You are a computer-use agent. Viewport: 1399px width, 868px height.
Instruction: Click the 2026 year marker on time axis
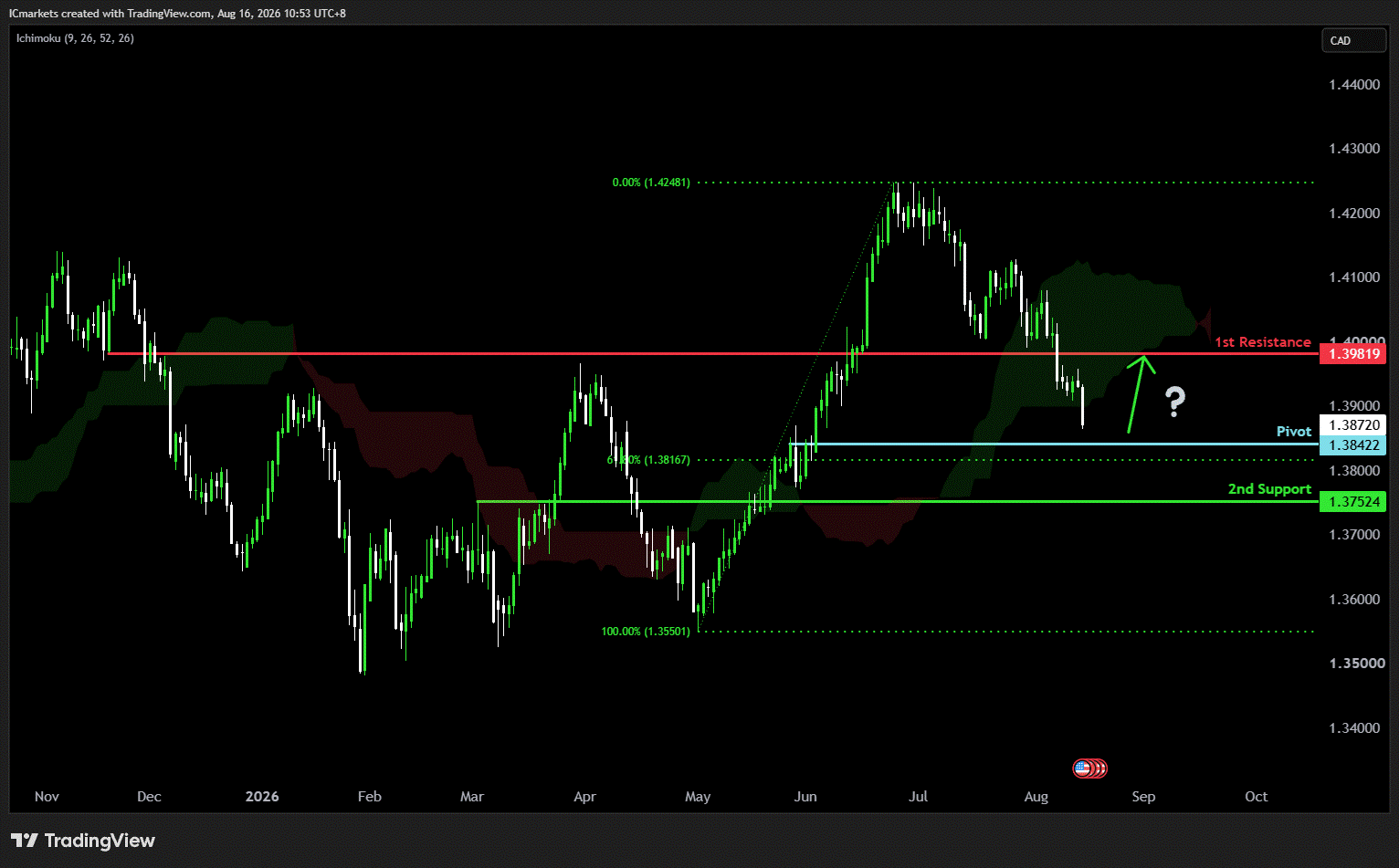(262, 797)
